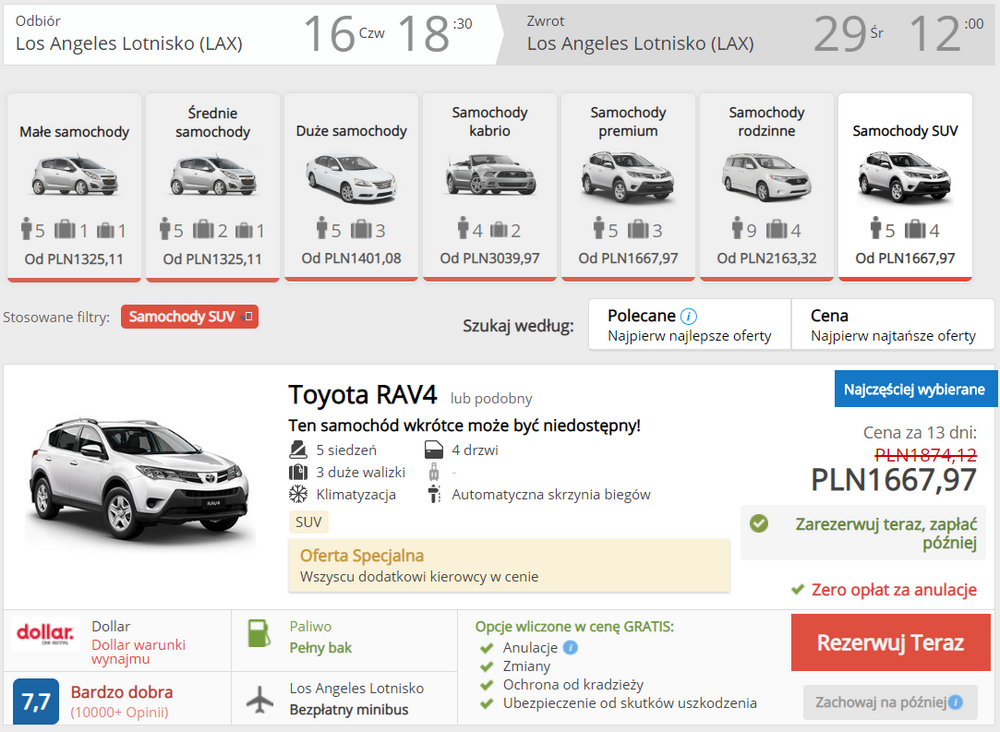
Task: Click the Rezerwuj Teraz button
Action: (x=890, y=642)
